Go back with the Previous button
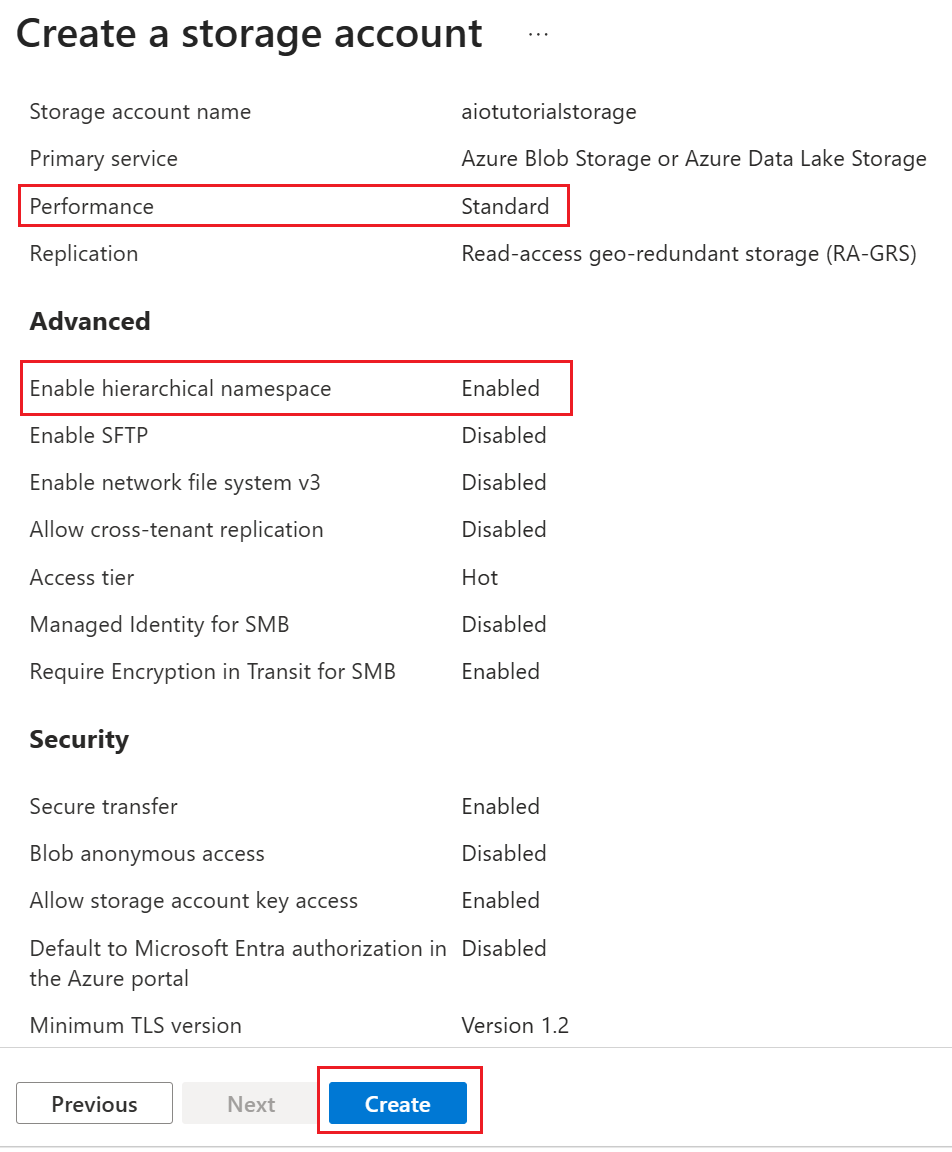This screenshot has width=952, height=1152. click(94, 1103)
